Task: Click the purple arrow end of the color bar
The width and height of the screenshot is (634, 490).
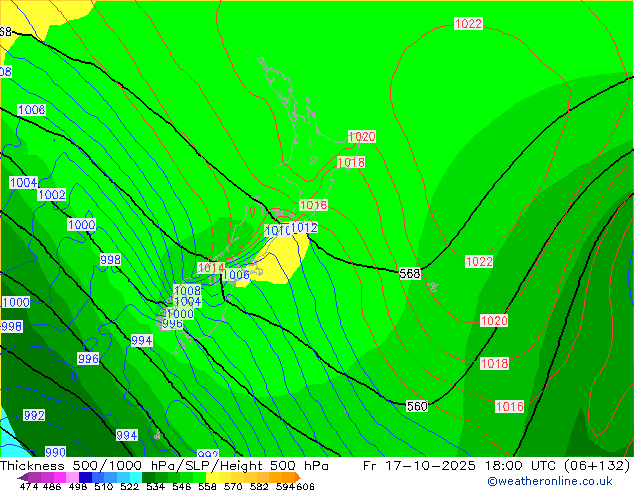Action: (x=23, y=477)
